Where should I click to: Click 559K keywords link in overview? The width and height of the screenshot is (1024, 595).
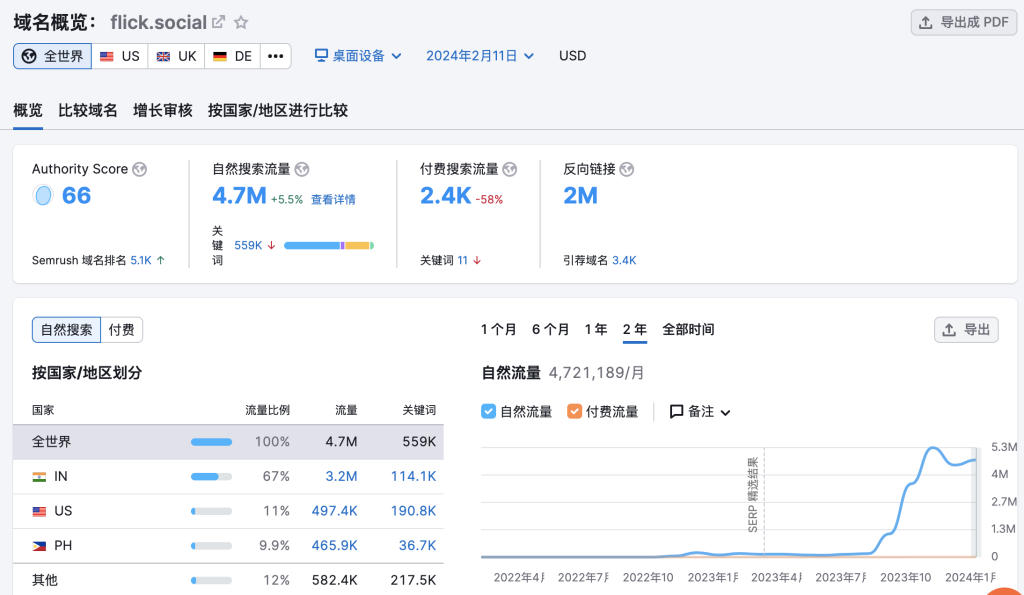coord(248,246)
